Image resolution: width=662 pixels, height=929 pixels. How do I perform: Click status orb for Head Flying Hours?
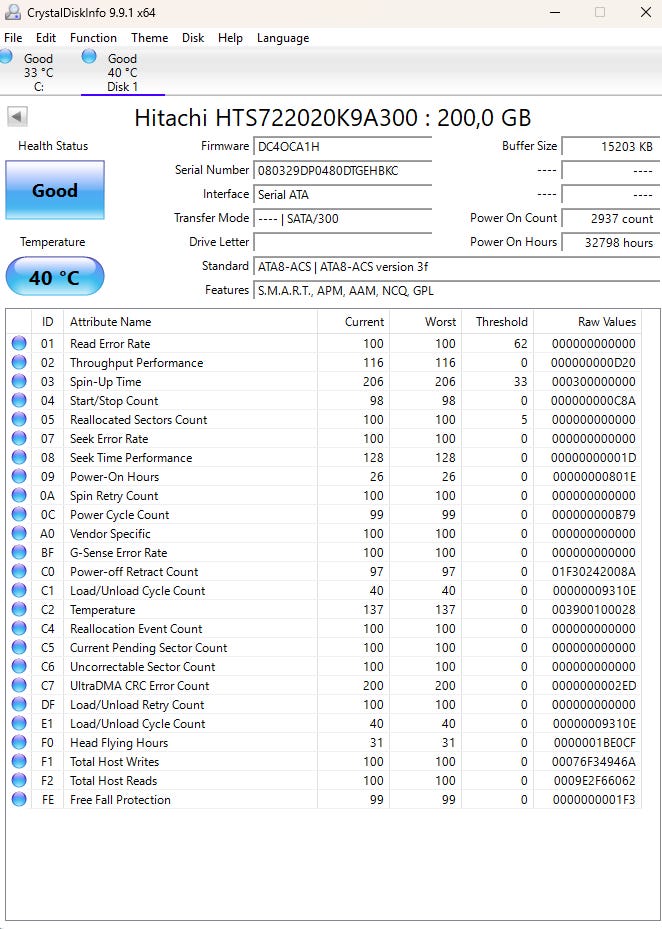pos(19,742)
